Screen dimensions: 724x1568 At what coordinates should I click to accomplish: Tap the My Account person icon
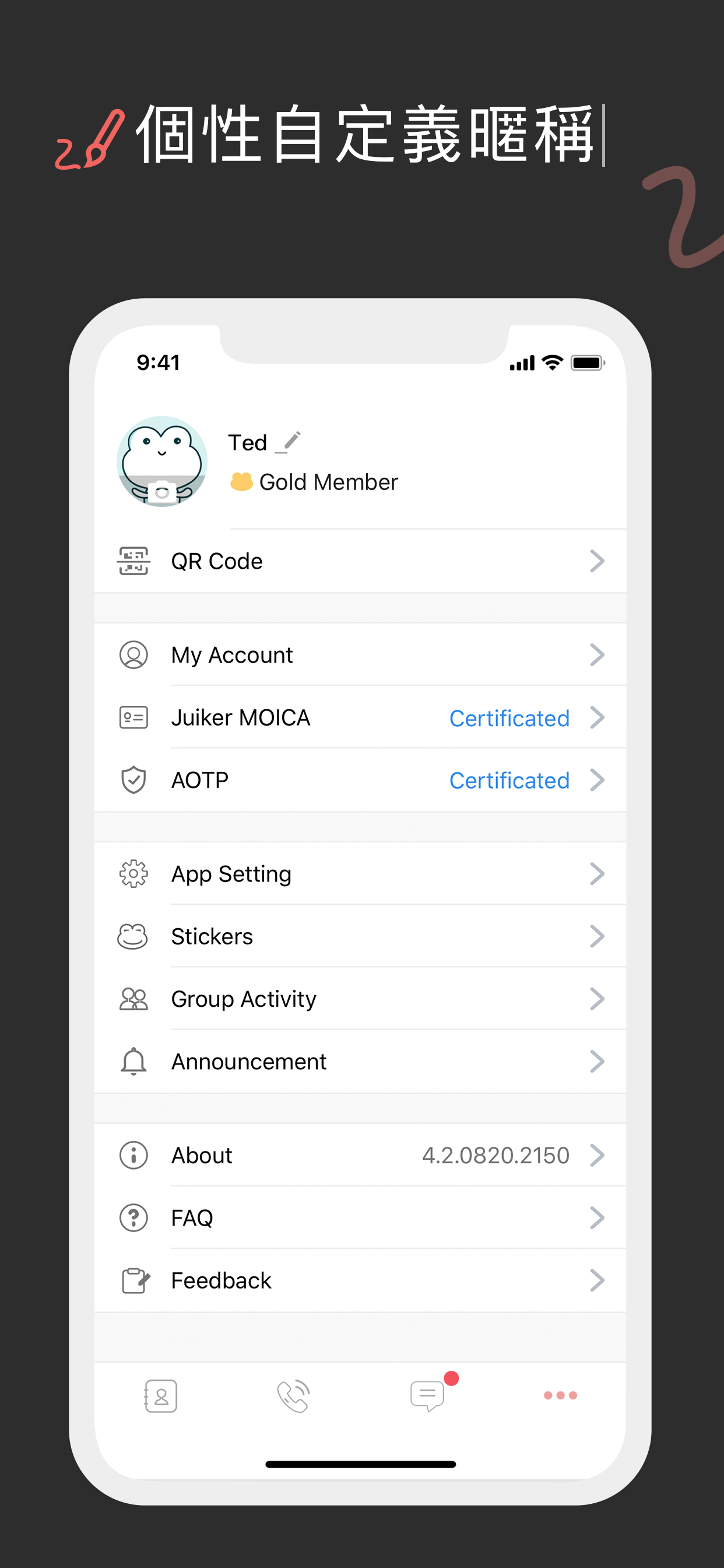(x=133, y=655)
